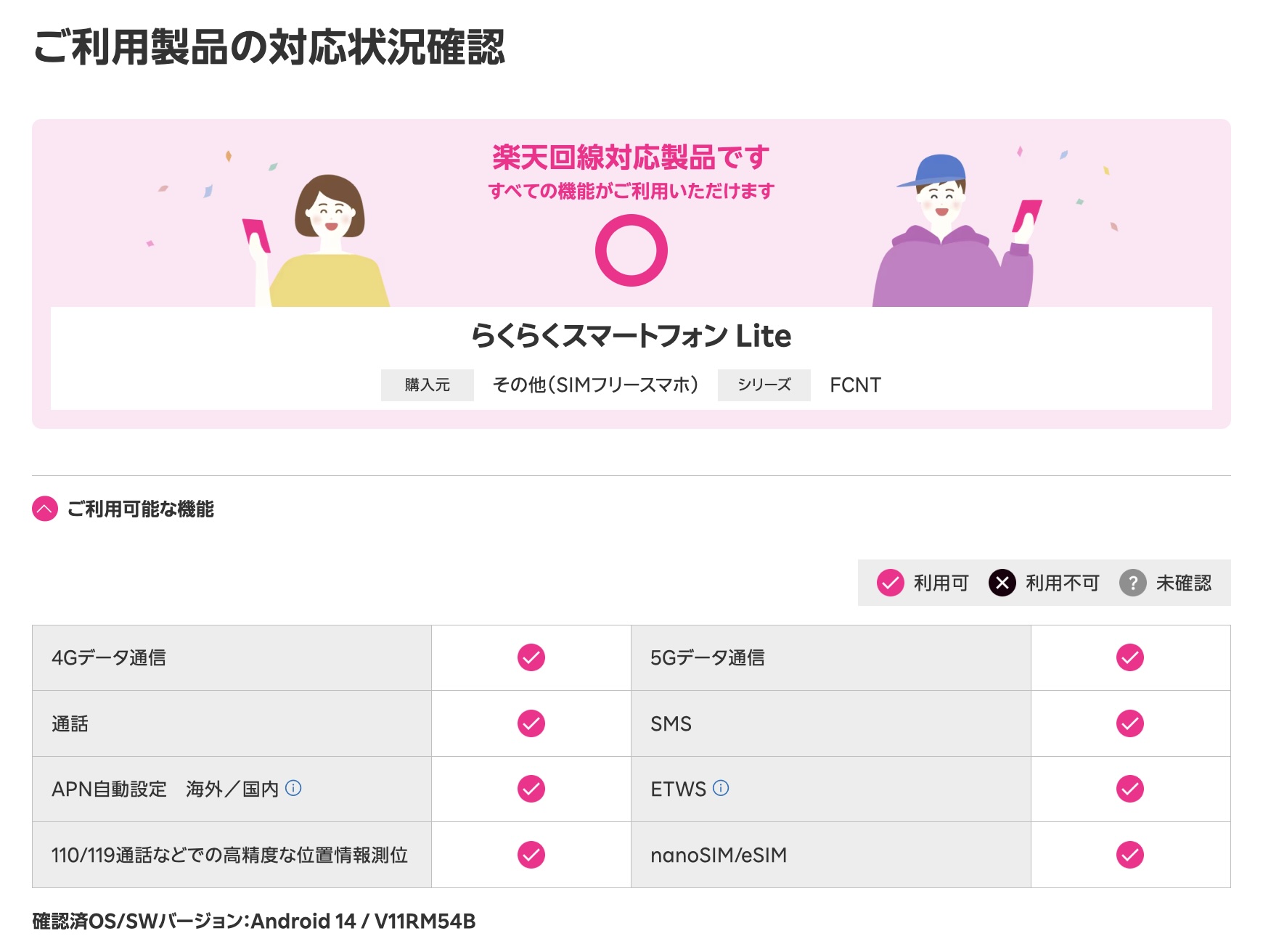
Task: Click the gray question mark 未確認 icon
Action: coord(1133,583)
